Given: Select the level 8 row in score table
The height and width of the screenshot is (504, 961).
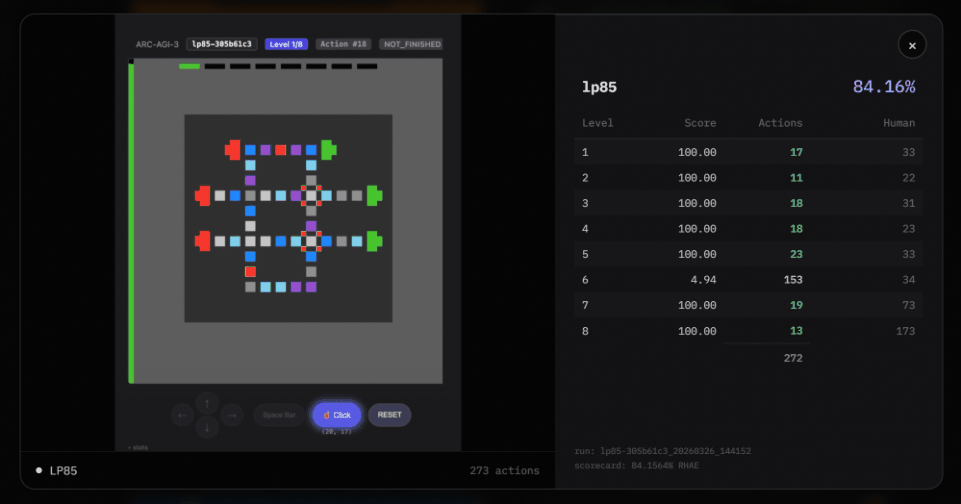Looking at the screenshot, I should 748,331.
